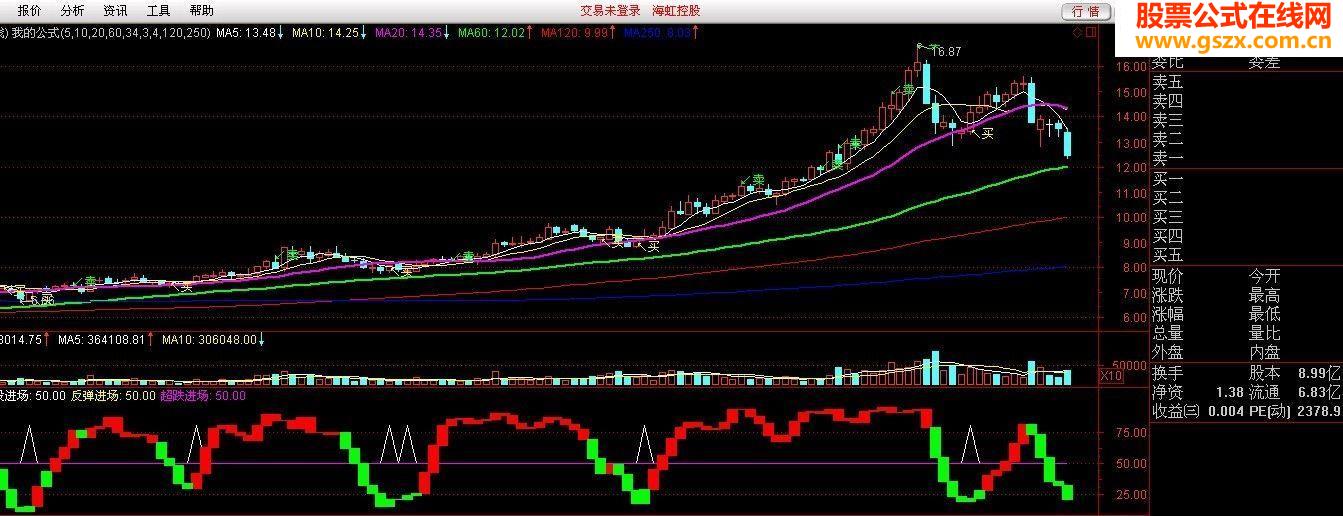Click the 涨幅 field label
Image resolution: width=1343 pixels, height=516 pixels.
(x=1167, y=315)
